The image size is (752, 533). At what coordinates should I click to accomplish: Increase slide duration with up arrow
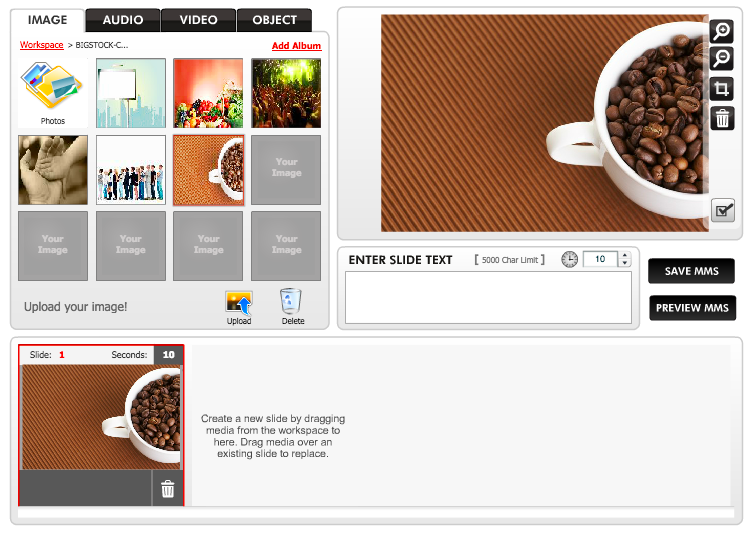[624, 255]
